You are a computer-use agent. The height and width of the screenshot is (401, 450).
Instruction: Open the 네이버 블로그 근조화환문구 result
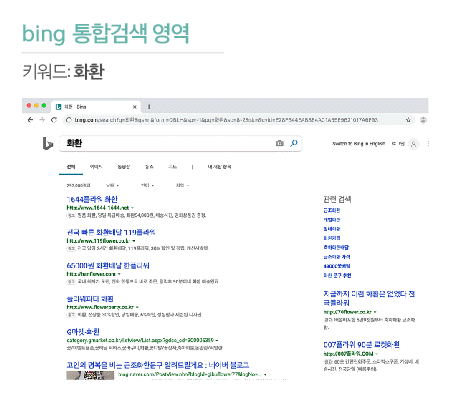pyautogui.click(x=158, y=365)
